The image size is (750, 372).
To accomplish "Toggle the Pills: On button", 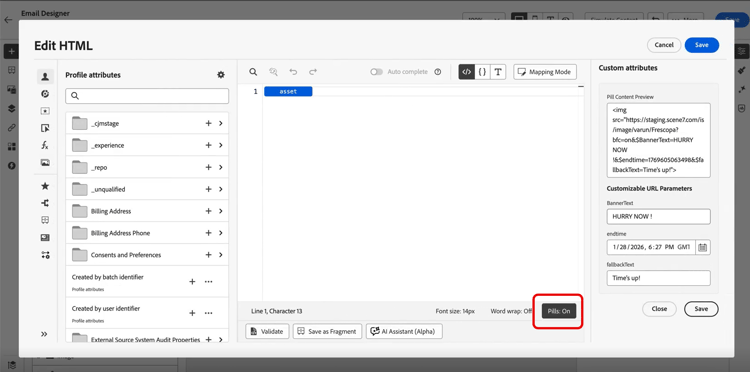I will click(559, 311).
